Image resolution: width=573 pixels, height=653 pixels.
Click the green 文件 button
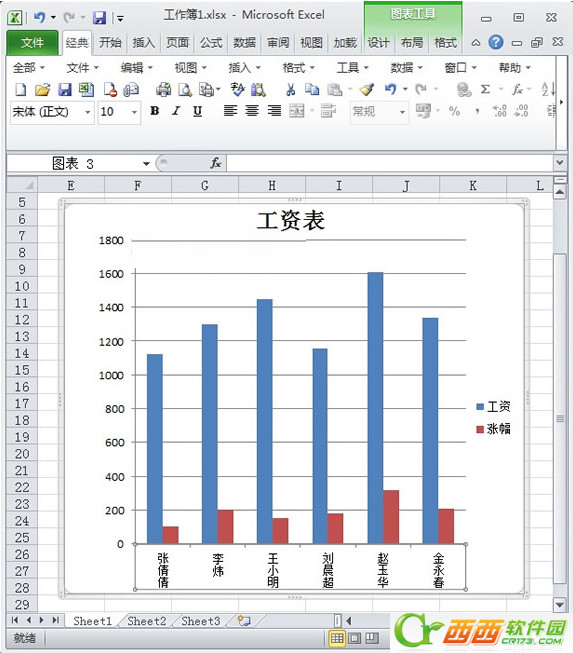[32, 42]
